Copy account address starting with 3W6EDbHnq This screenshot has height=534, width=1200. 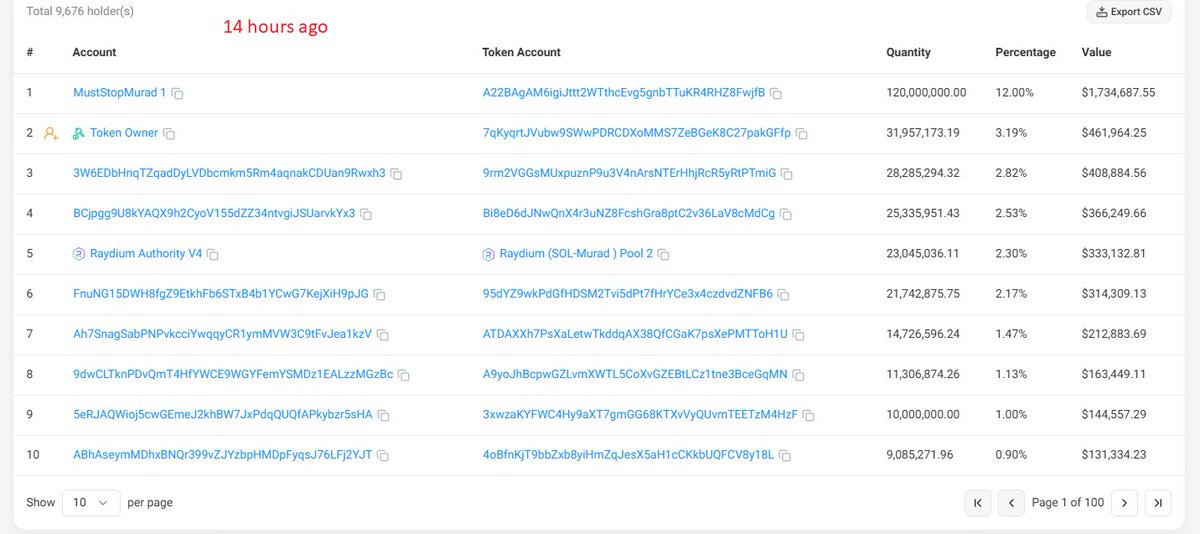tap(396, 174)
